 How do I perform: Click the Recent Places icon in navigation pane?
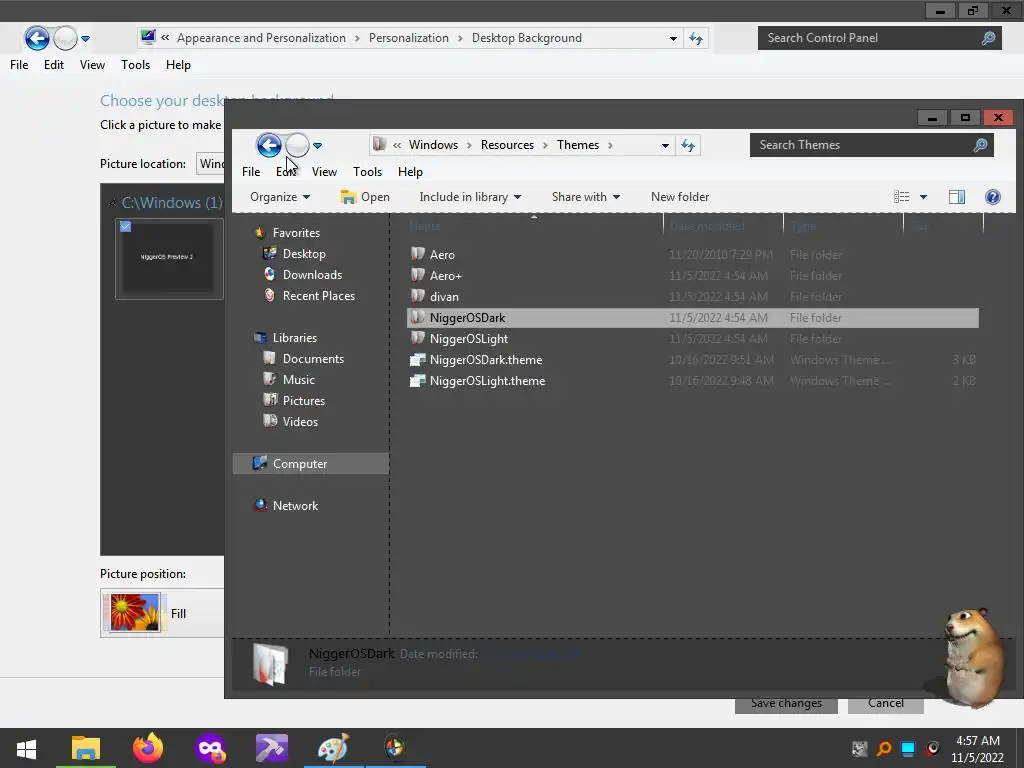point(269,295)
